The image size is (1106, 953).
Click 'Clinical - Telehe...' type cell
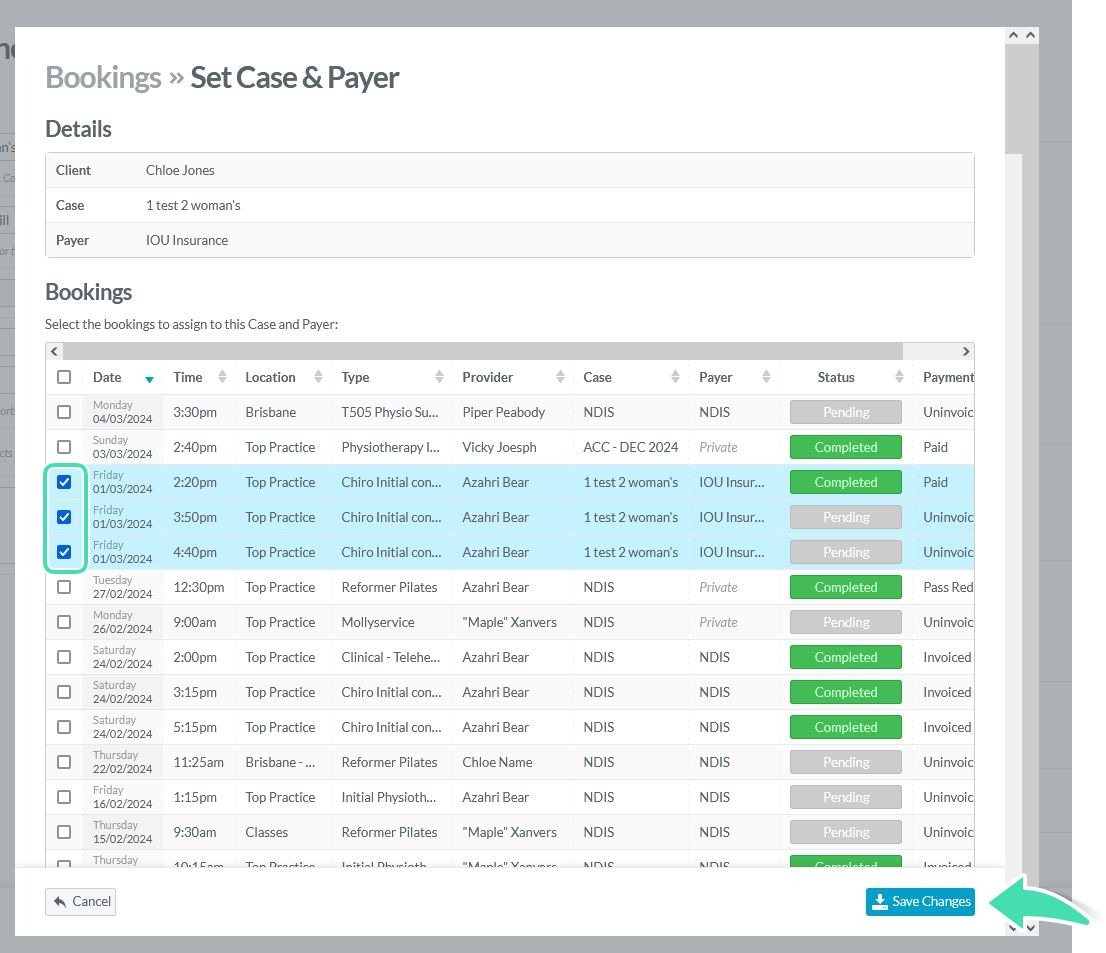coord(391,657)
